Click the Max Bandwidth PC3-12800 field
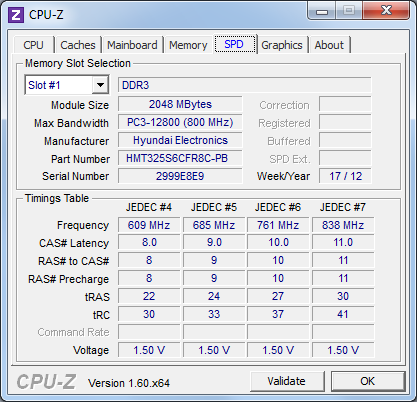The image size is (417, 402). click(180, 122)
